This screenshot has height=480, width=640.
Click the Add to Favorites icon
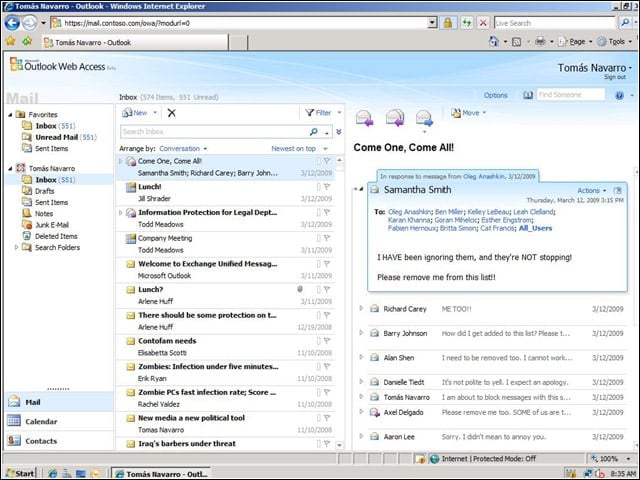click(x=27, y=41)
